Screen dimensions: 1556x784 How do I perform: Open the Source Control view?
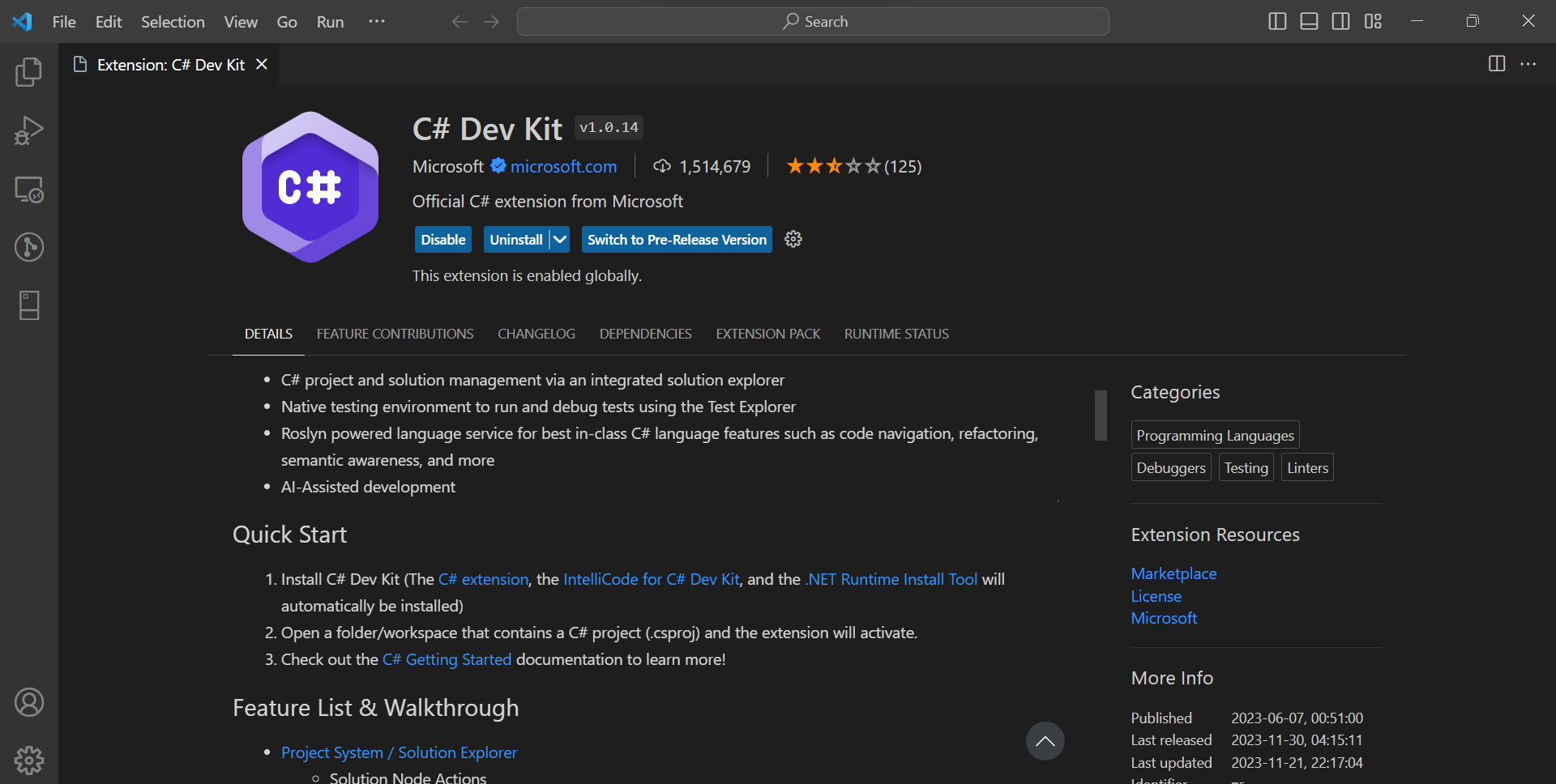click(29, 247)
